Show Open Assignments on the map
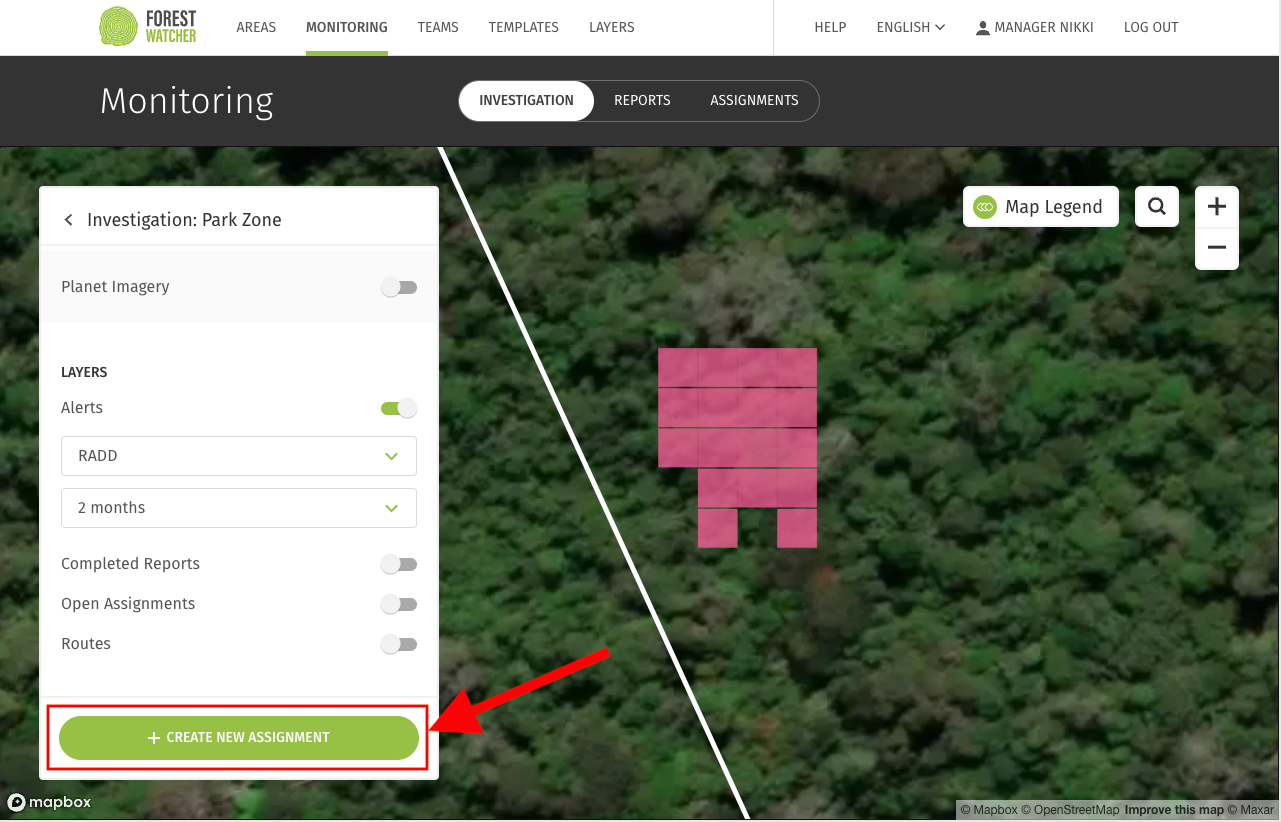1281x822 pixels. tap(398, 605)
